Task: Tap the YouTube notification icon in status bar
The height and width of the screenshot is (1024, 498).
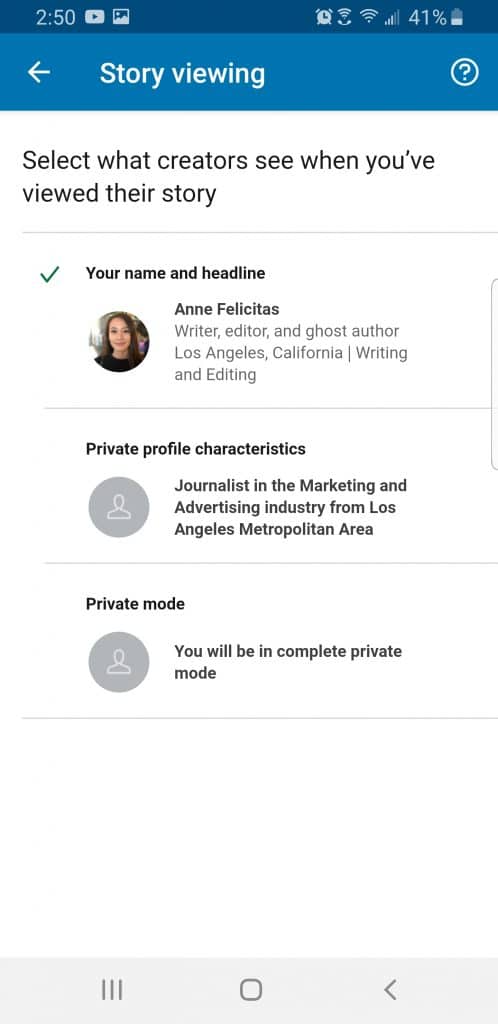Action: pyautogui.click(x=95, y=17)
